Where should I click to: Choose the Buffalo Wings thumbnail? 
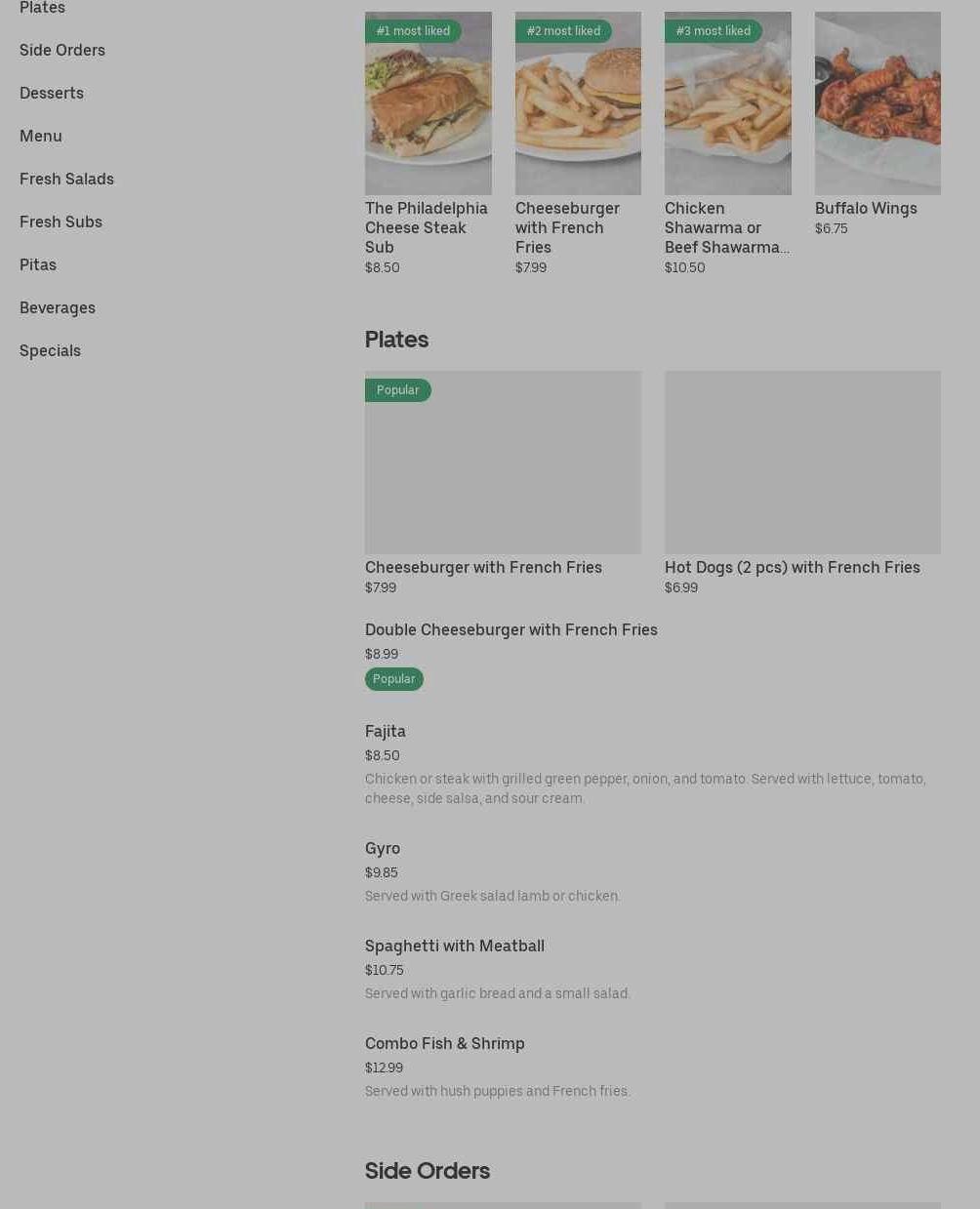[x=878, y=103]
